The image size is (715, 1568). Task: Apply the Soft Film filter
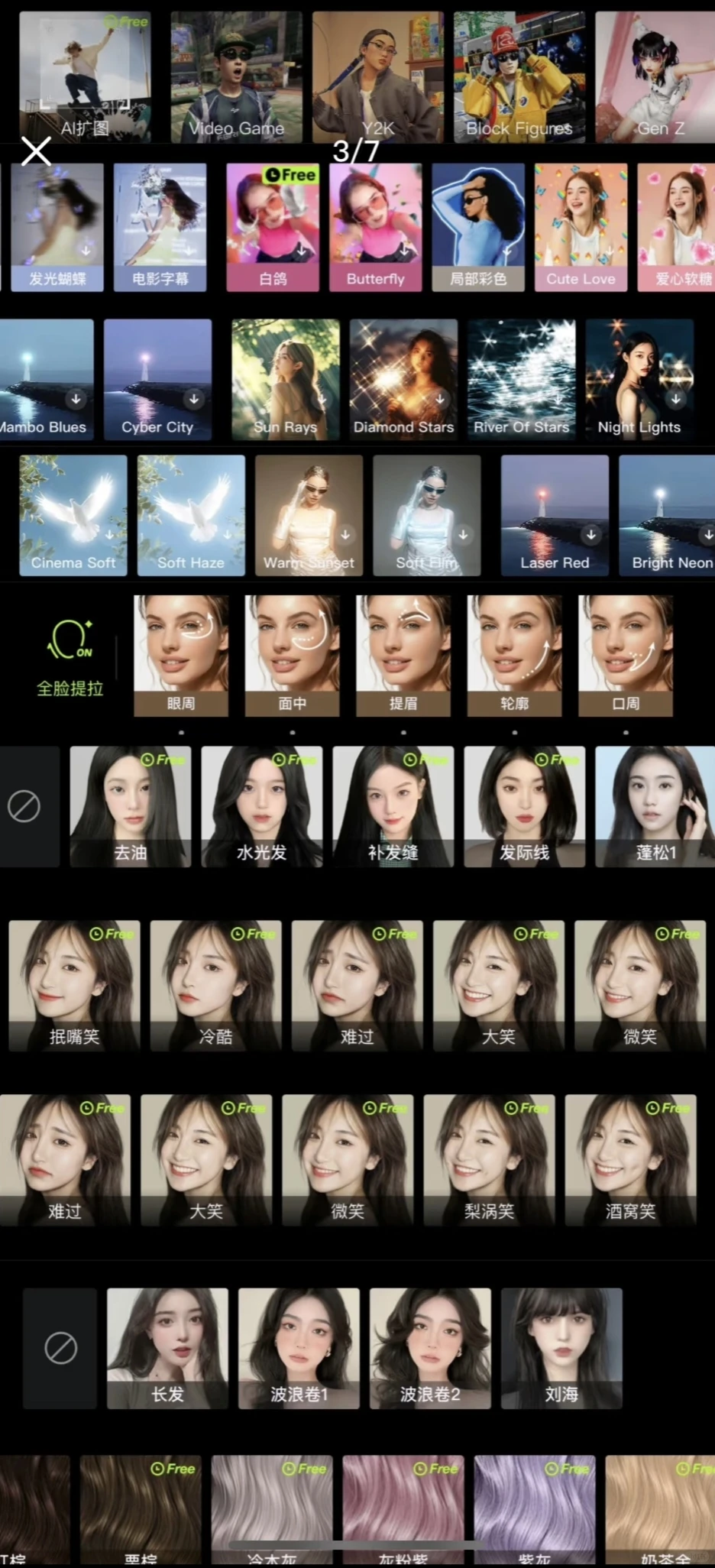(x=427, y=515)
